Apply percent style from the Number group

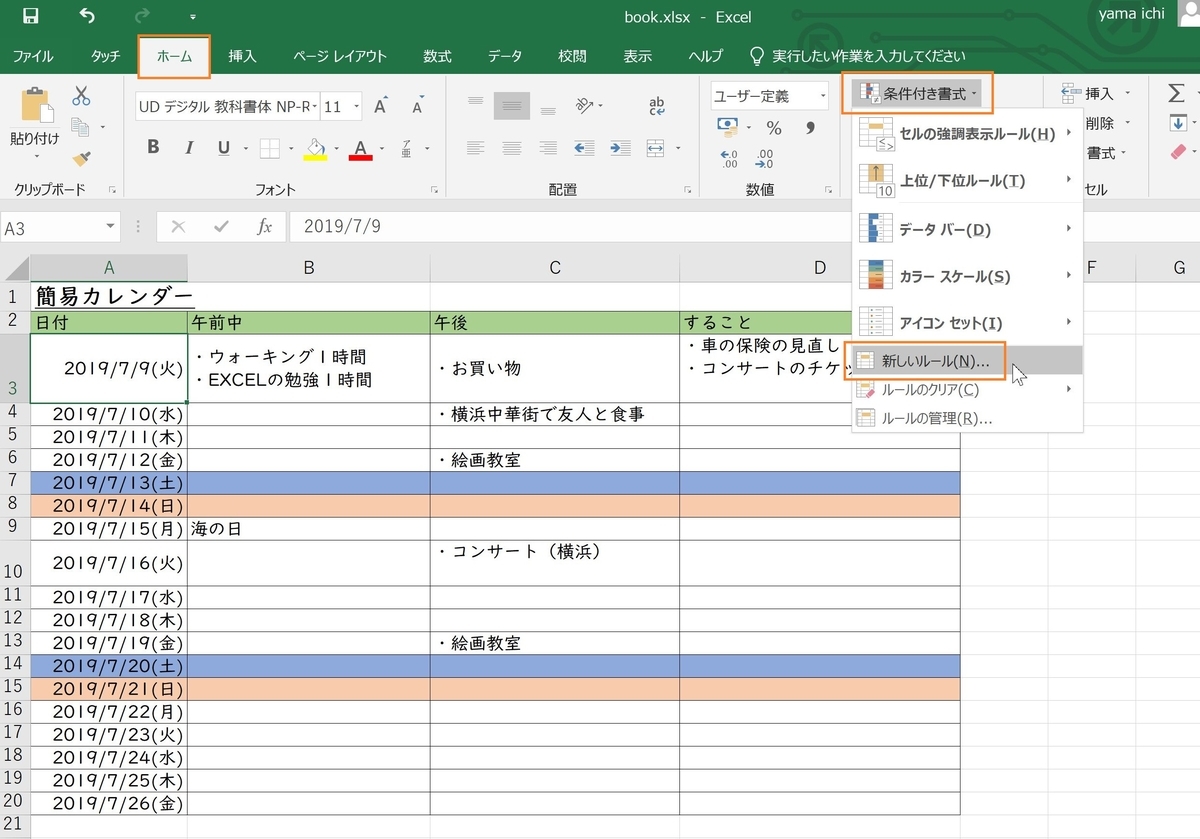(x=776, y=128)
